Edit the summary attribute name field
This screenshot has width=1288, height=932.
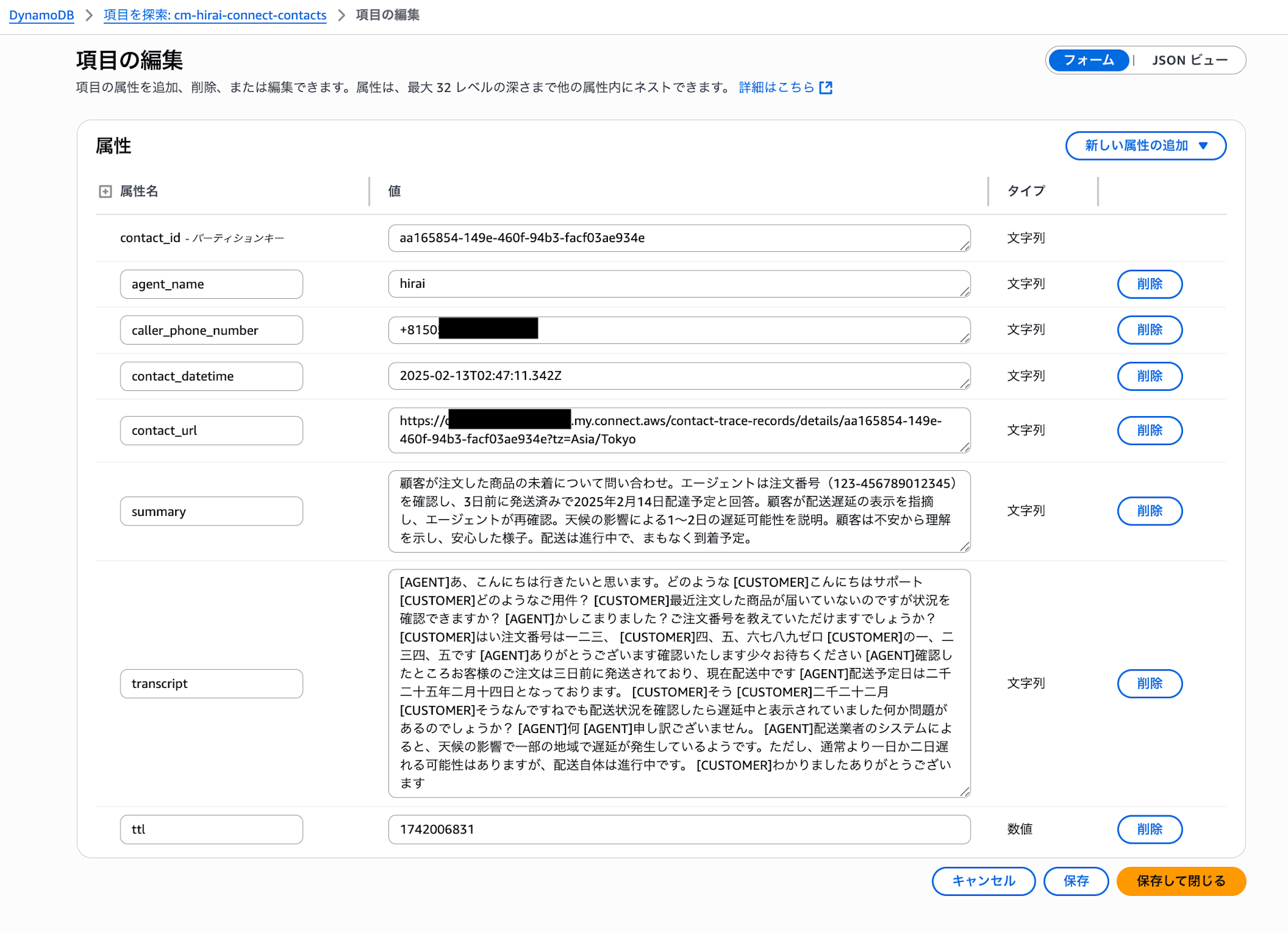(211, 511)
